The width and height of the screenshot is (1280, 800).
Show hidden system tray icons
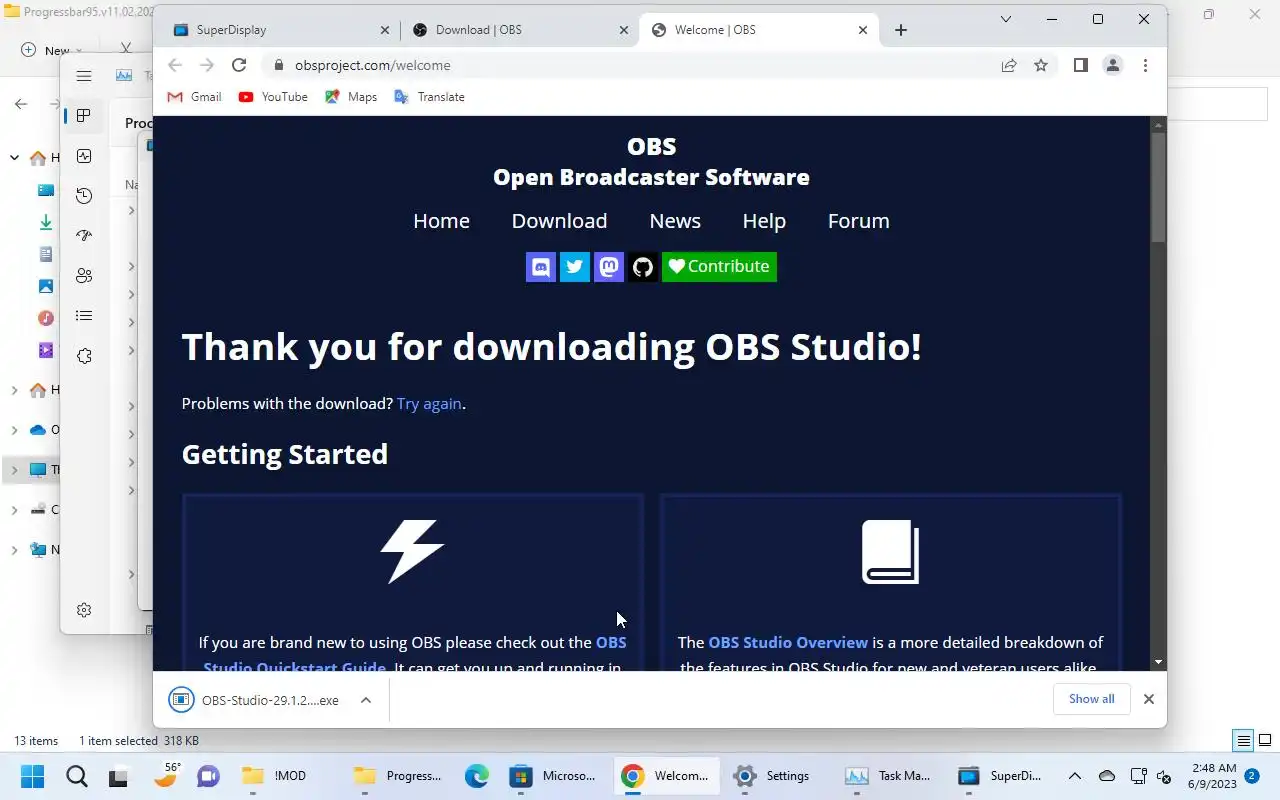[x=1075, y=776]
